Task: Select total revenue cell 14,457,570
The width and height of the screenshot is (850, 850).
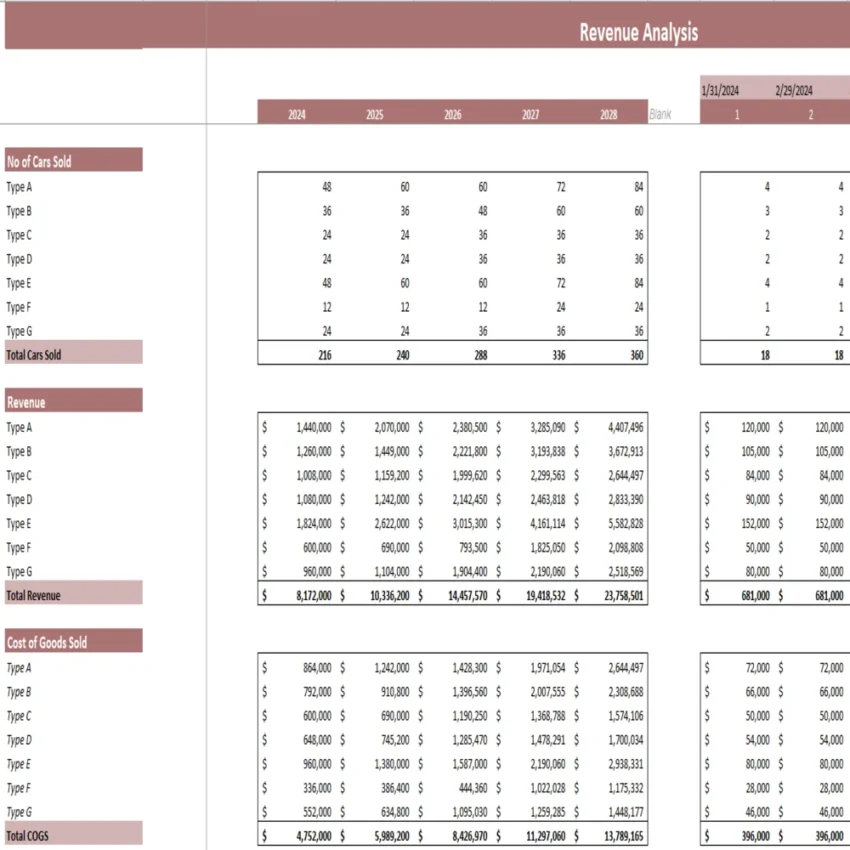Action: coord(468,596)
